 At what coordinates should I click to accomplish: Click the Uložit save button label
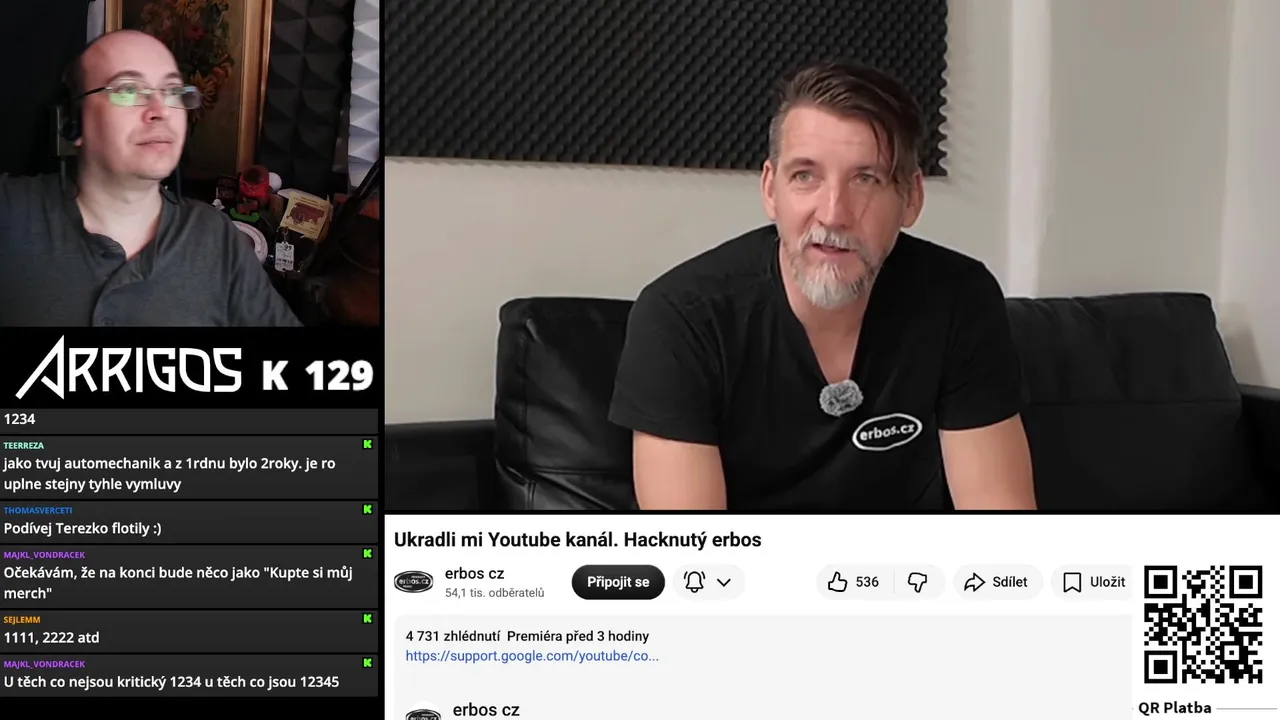tap(1108, 582)
